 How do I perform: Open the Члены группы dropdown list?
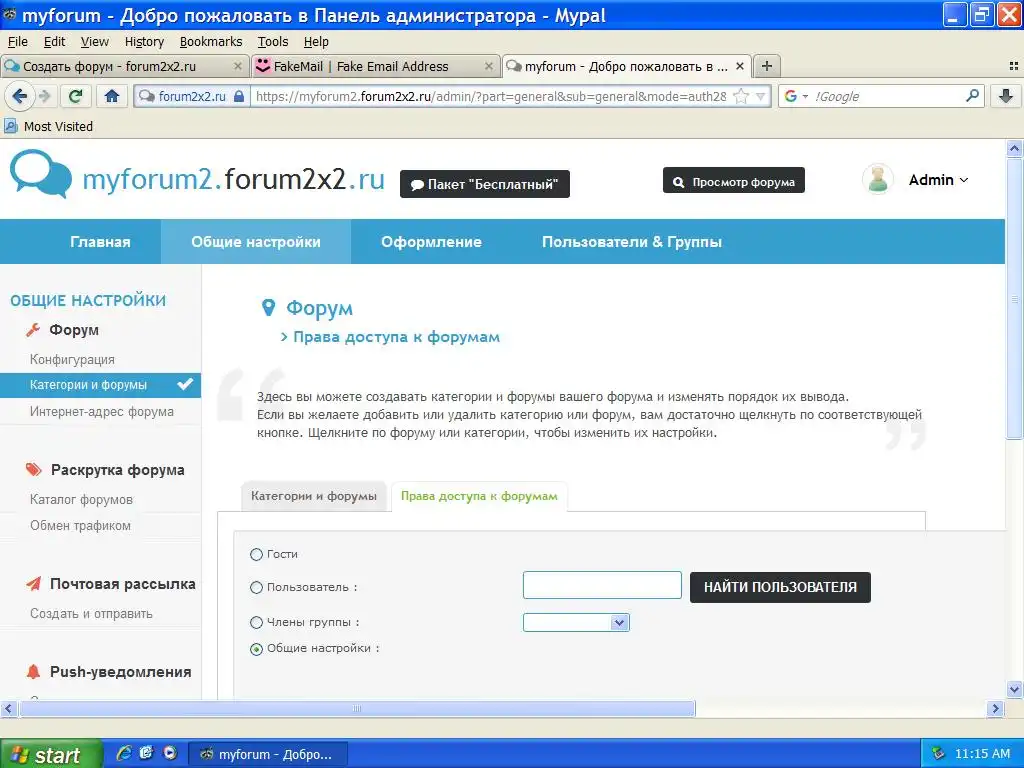click(x=576, y=622)
